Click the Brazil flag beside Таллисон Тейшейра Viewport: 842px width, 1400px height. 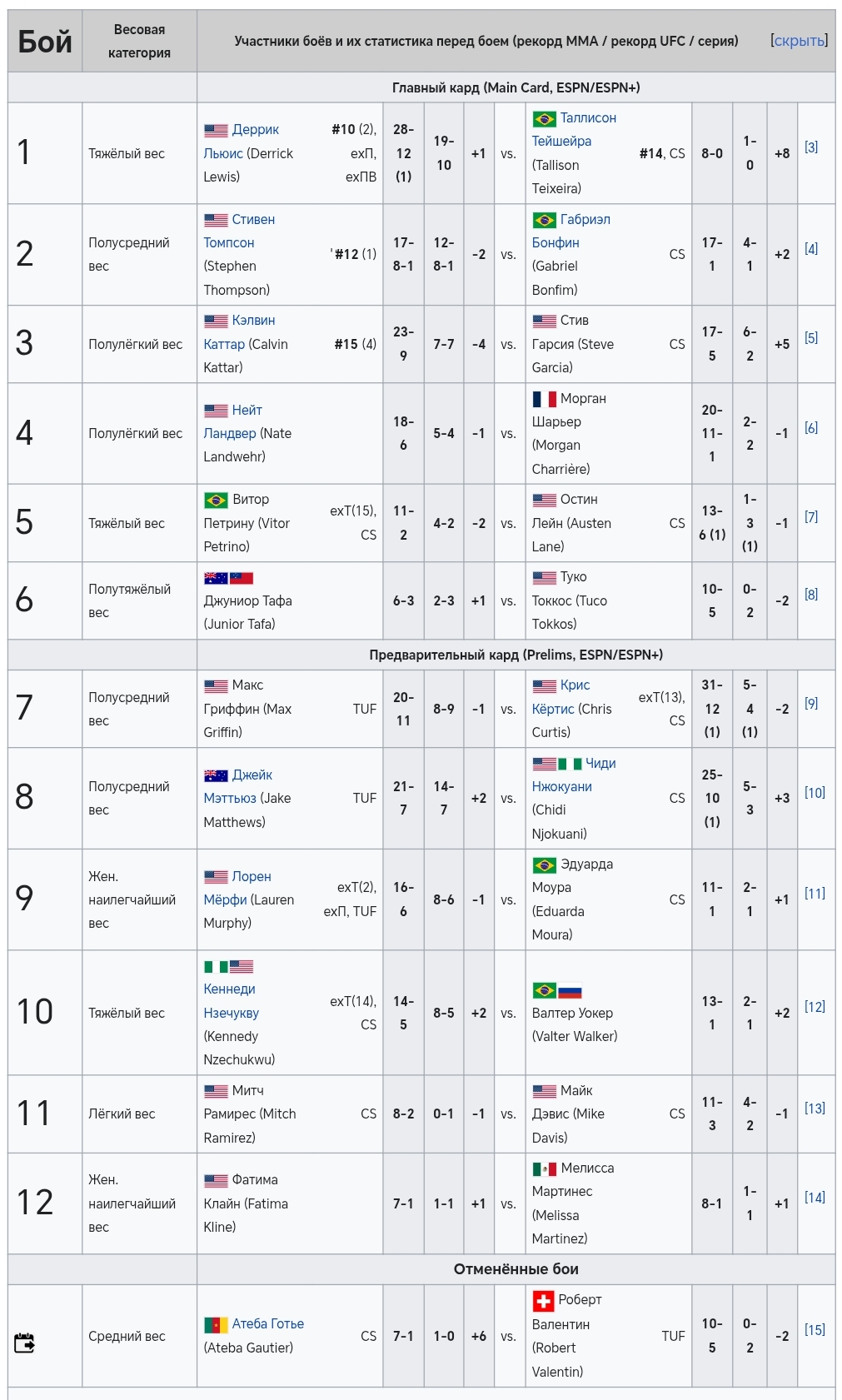tap(544, 119)
